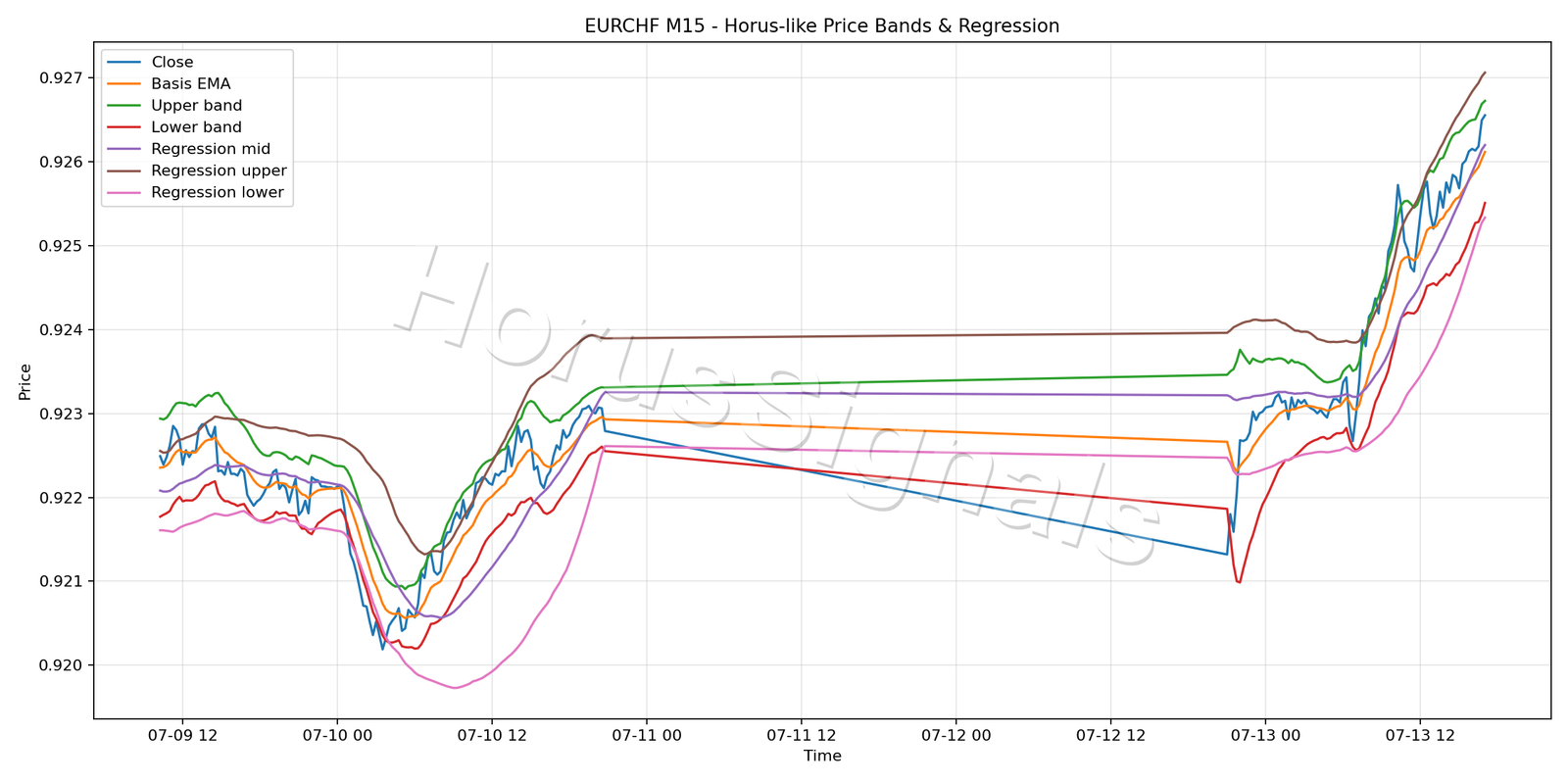Image resolution: width=1568 pixels, height=784 pixels.
Task: Click the x-axis tick '07-10 12'
Action: 492,736
